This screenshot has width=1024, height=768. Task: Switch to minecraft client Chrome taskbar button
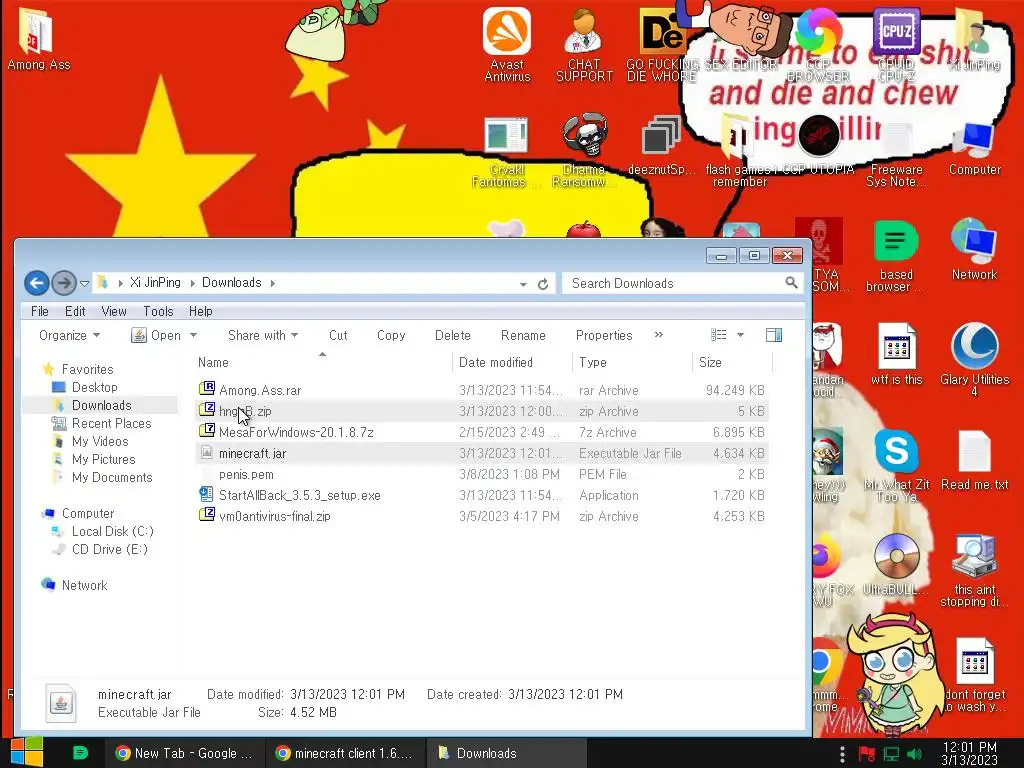345,754
